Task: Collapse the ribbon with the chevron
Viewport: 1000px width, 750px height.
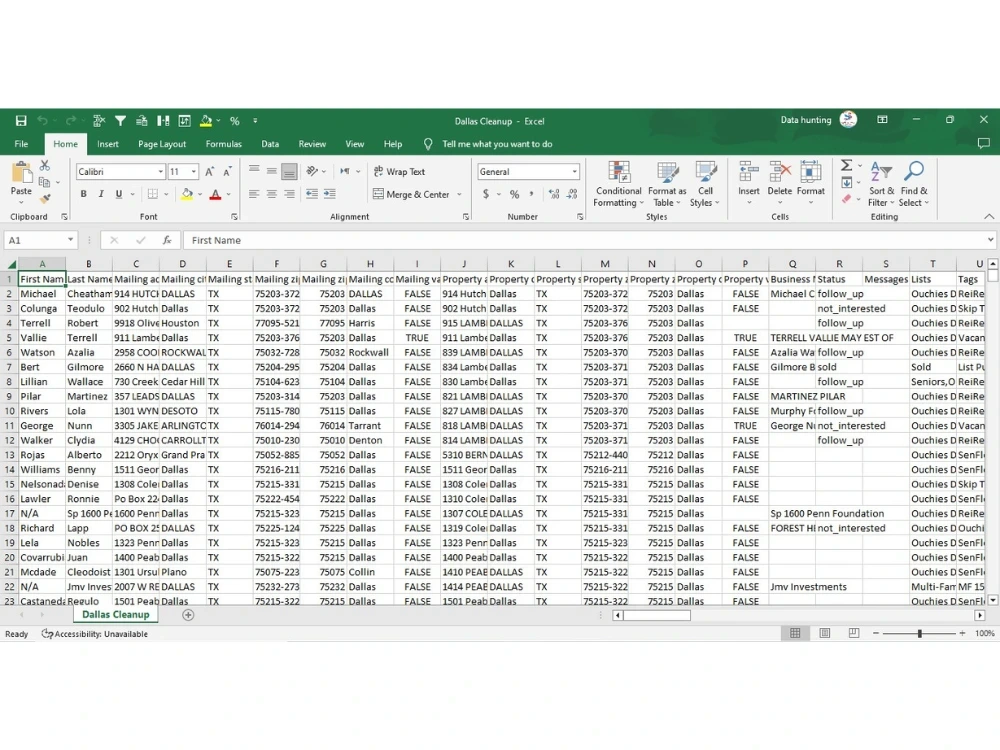Action: [x=989, y=217]
